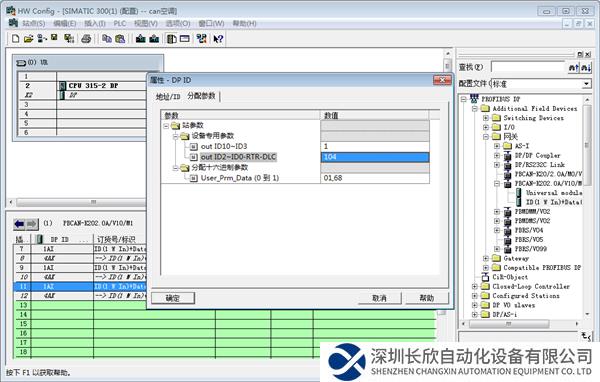Open a station with the folder icon
Image resolution: width=600 pixels, height=382 pixels.
[x=29, y=38]
